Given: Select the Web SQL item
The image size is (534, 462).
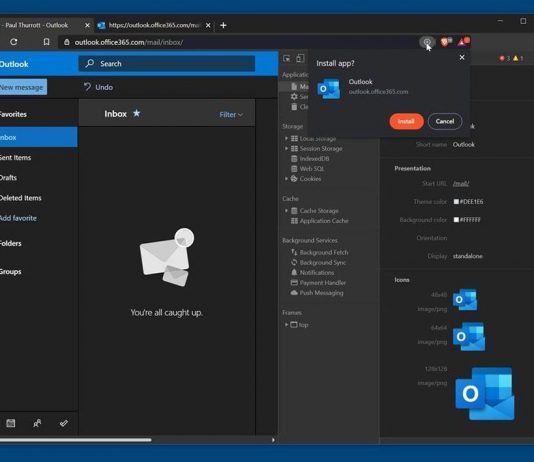Looking at the screenshot, I should (308, 169).
